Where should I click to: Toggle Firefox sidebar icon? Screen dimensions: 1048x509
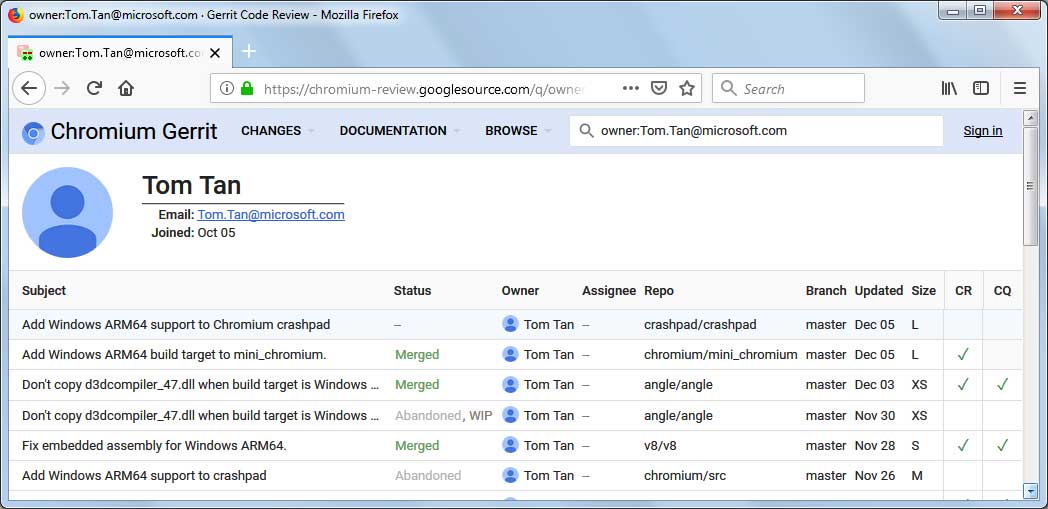(x=980, y=88)
